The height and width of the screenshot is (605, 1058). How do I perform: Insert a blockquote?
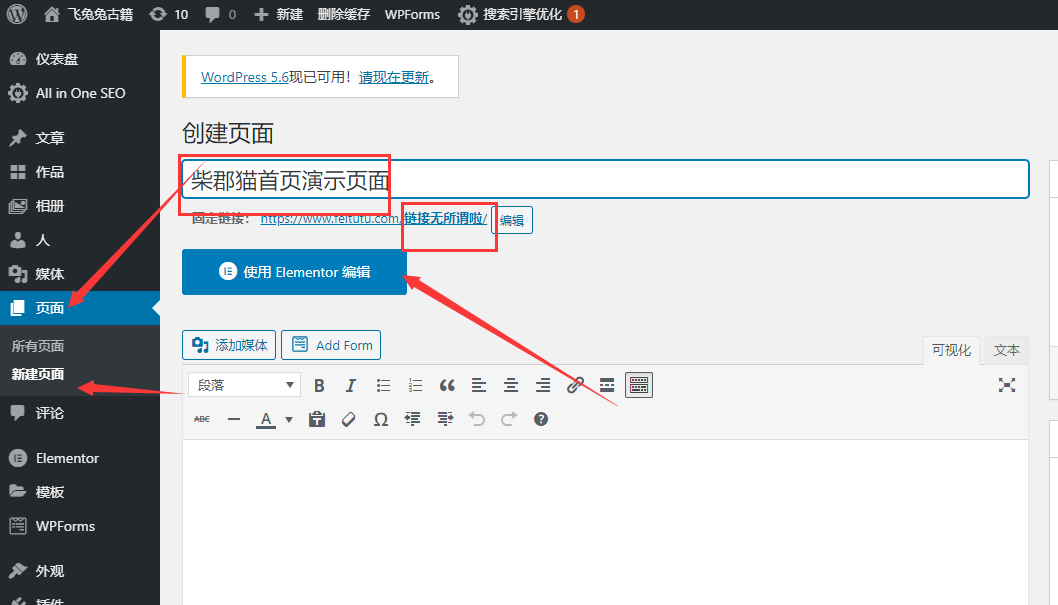[x=447, y=385]
